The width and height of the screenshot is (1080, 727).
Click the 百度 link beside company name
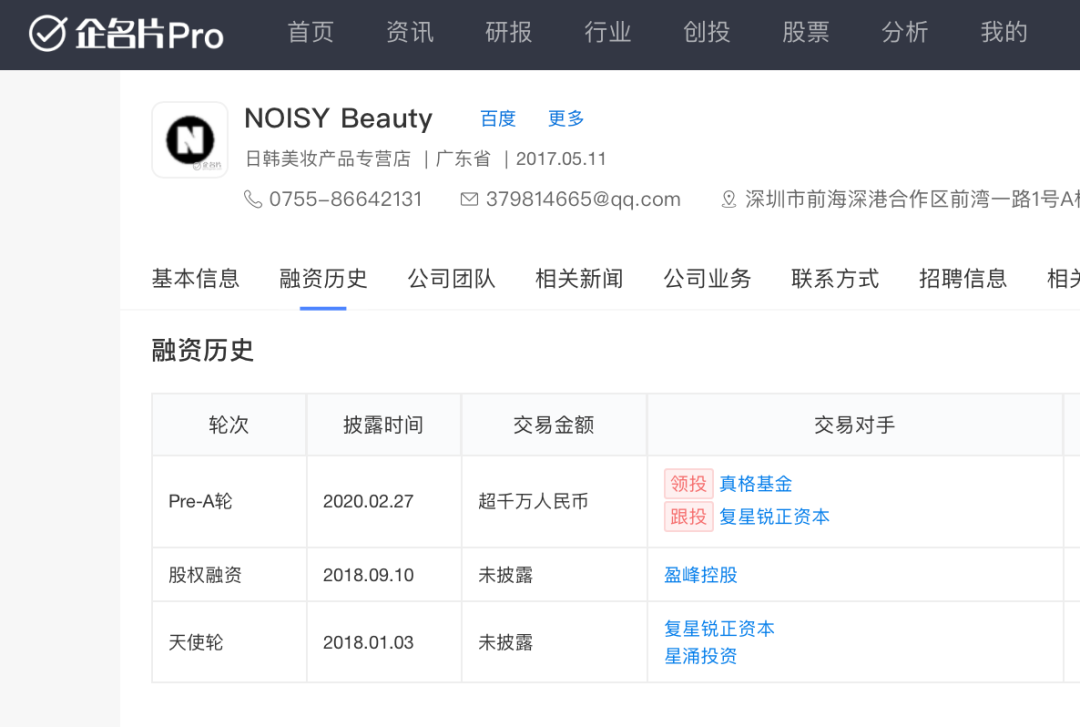tap(498, 119)
